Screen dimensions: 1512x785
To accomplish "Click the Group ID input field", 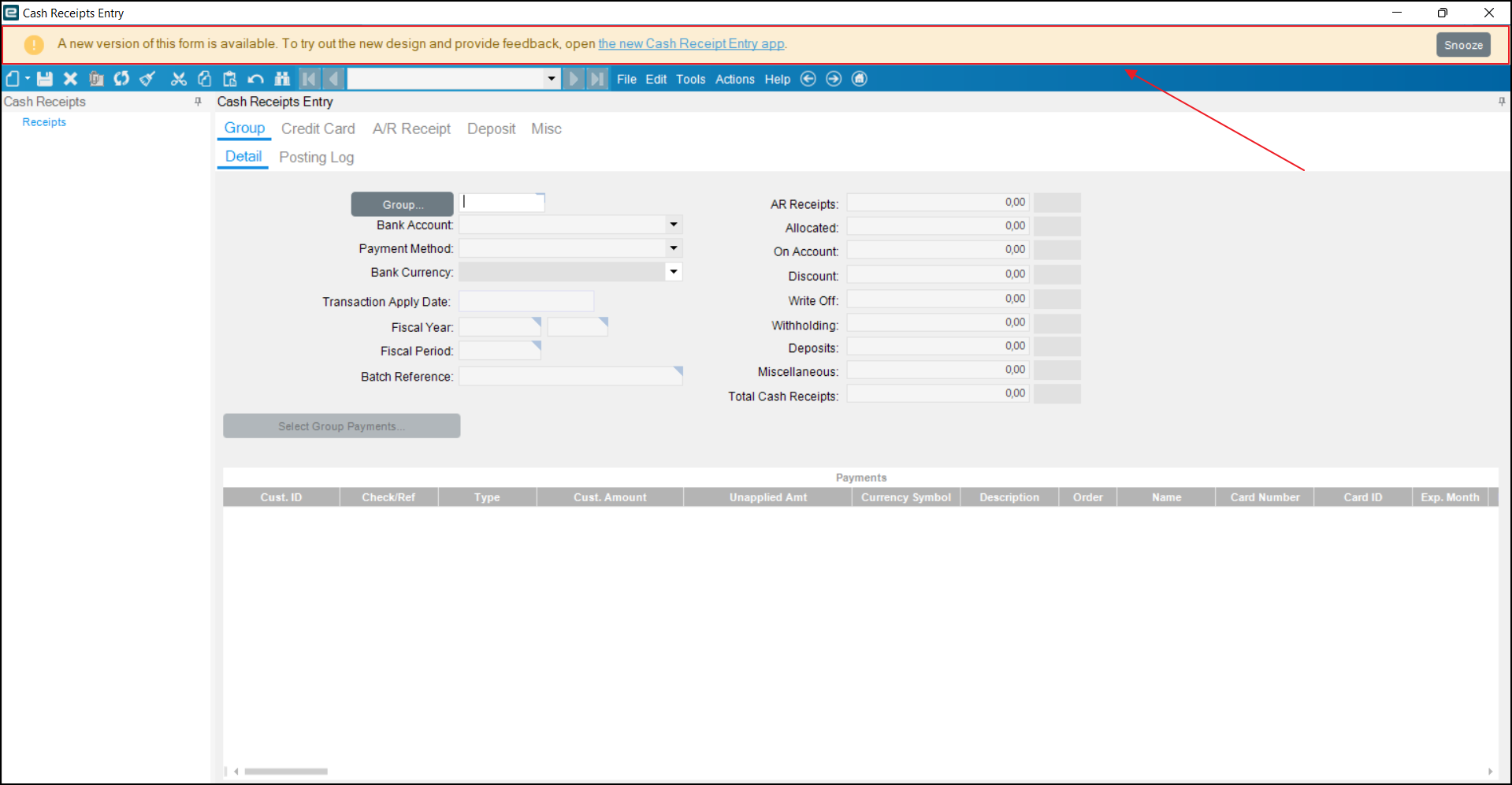I will click(x=502, y=203).
